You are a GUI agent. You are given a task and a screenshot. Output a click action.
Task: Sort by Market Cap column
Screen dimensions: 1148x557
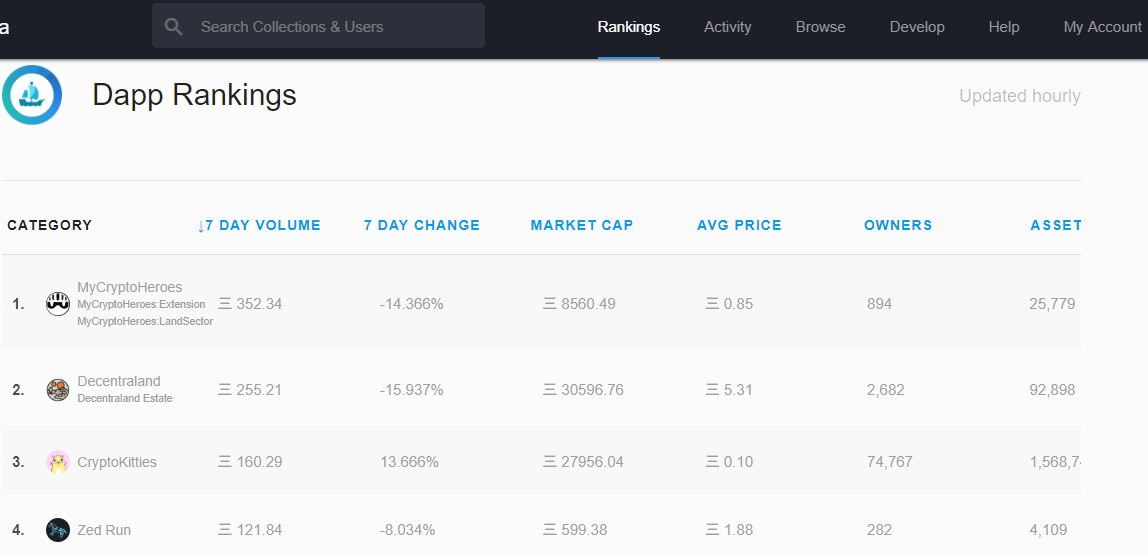click(582, 225)
